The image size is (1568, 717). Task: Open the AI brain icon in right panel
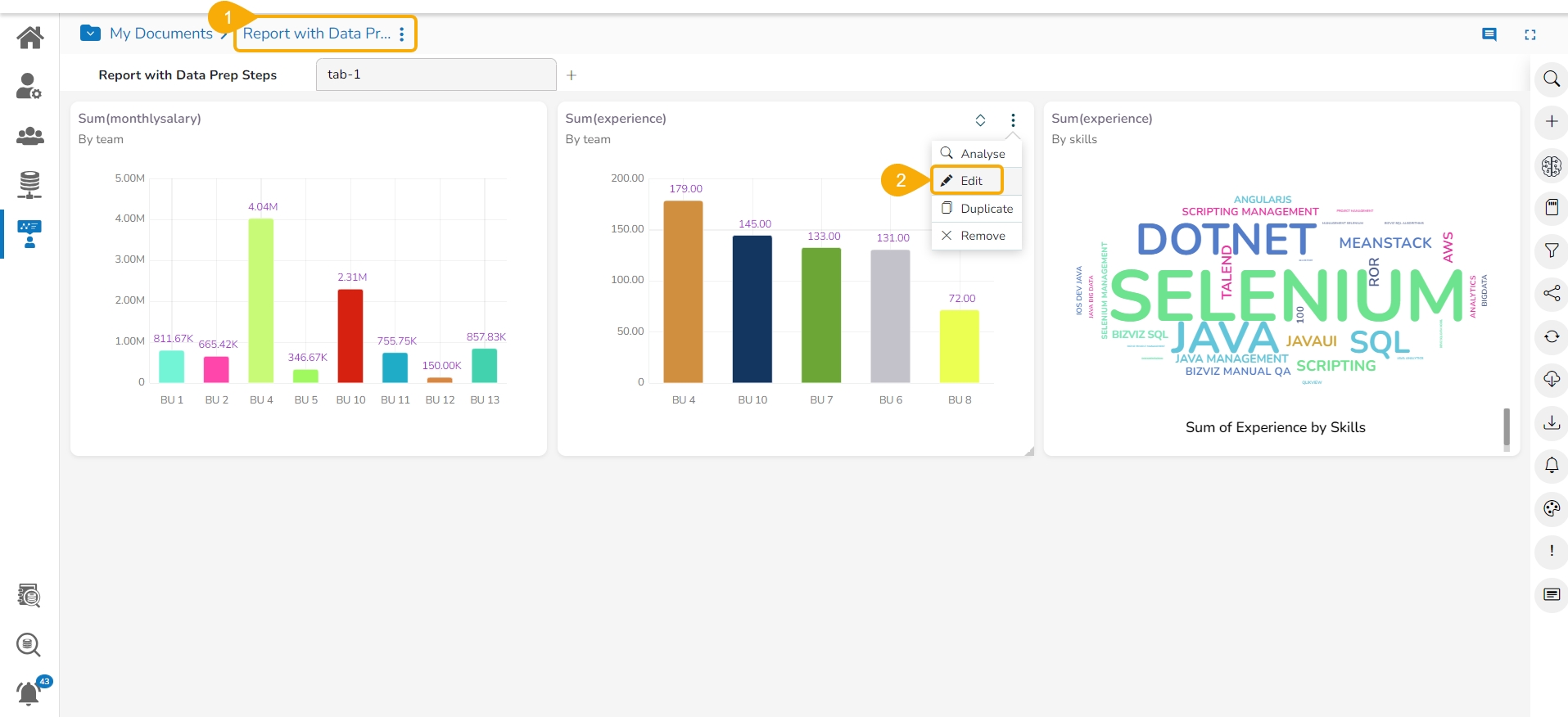1552,166
